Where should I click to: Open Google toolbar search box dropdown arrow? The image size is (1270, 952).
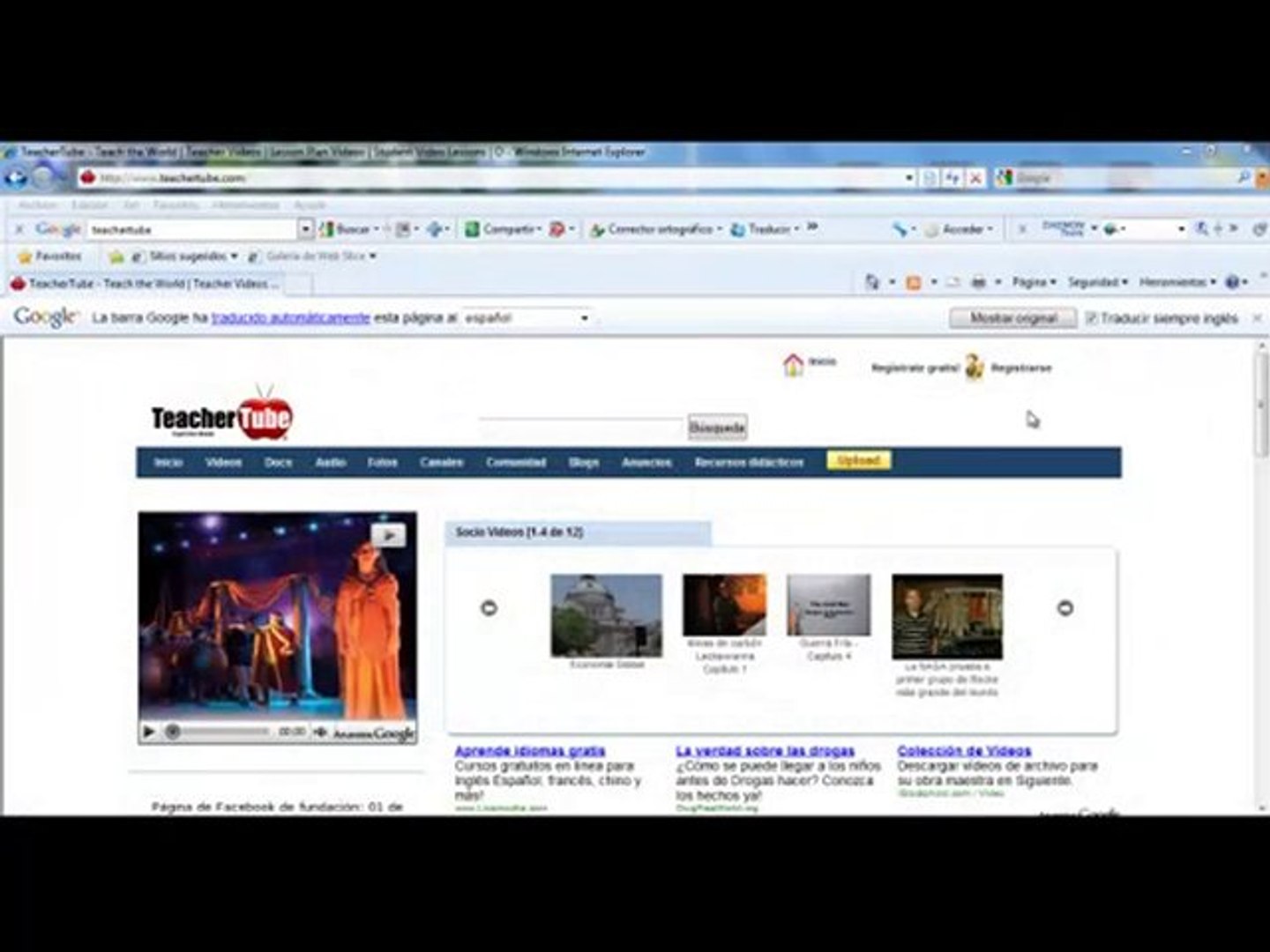pyautogui.click(x=305, y=229)
